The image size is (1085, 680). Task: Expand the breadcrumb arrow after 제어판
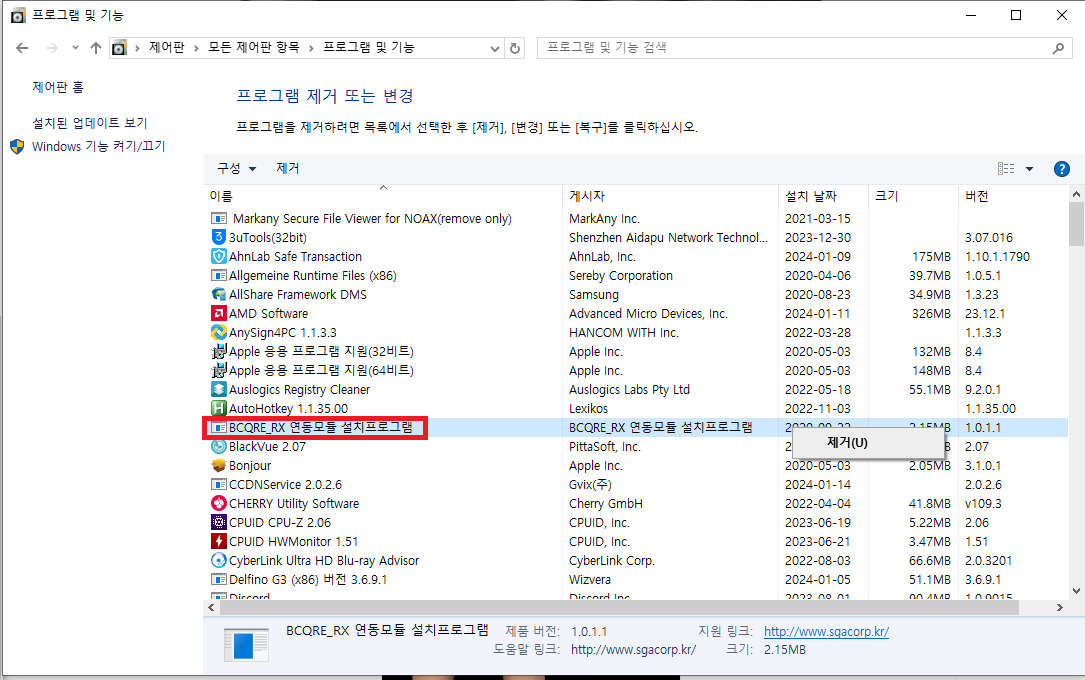tap(197, 48)
